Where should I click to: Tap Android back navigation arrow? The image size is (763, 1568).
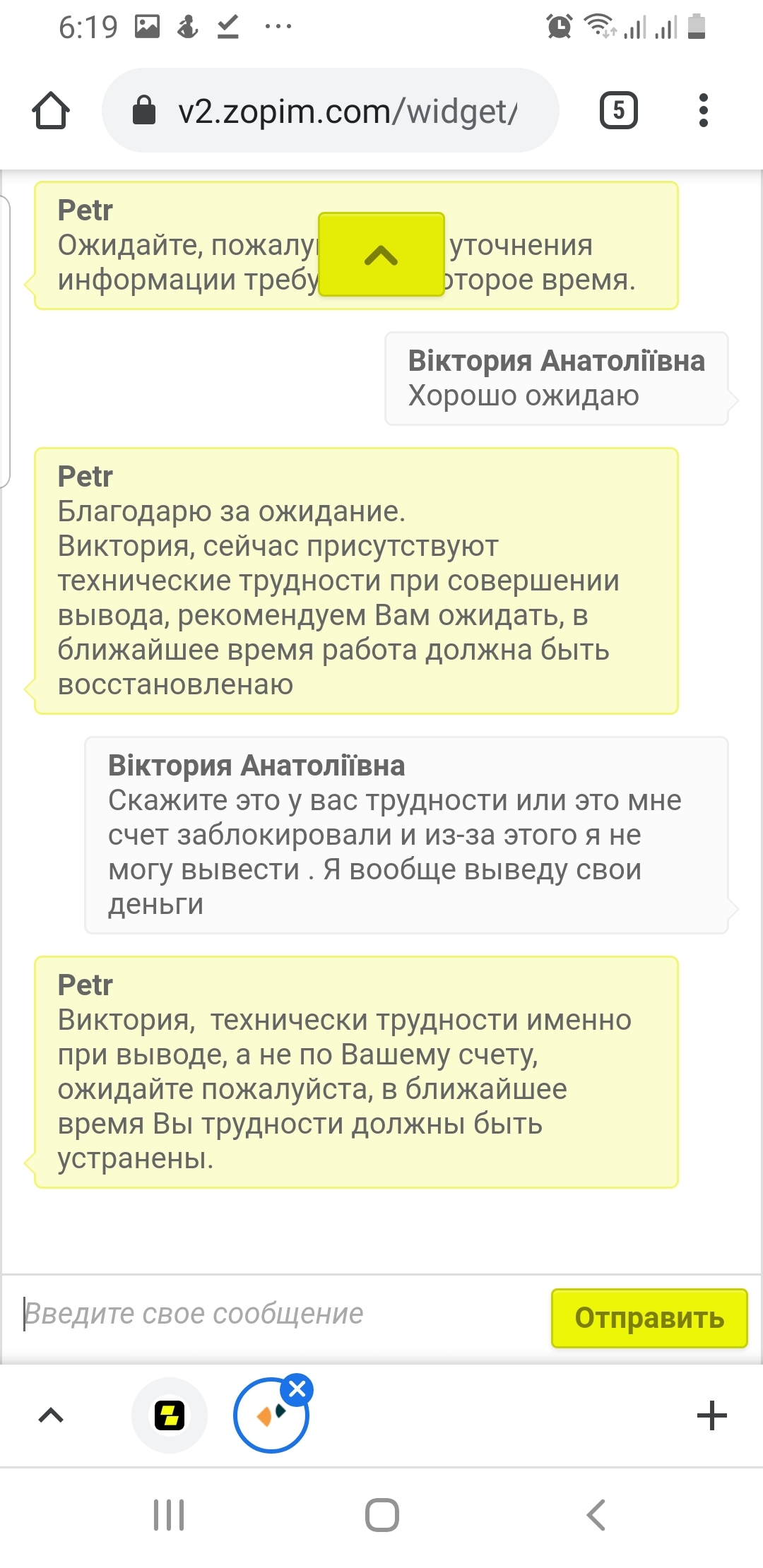pyautogui.click(x=596, y=1515)
